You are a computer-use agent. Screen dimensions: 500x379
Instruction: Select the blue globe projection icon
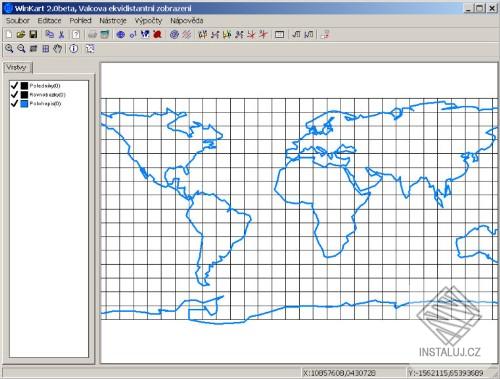(x=121, y=34)
